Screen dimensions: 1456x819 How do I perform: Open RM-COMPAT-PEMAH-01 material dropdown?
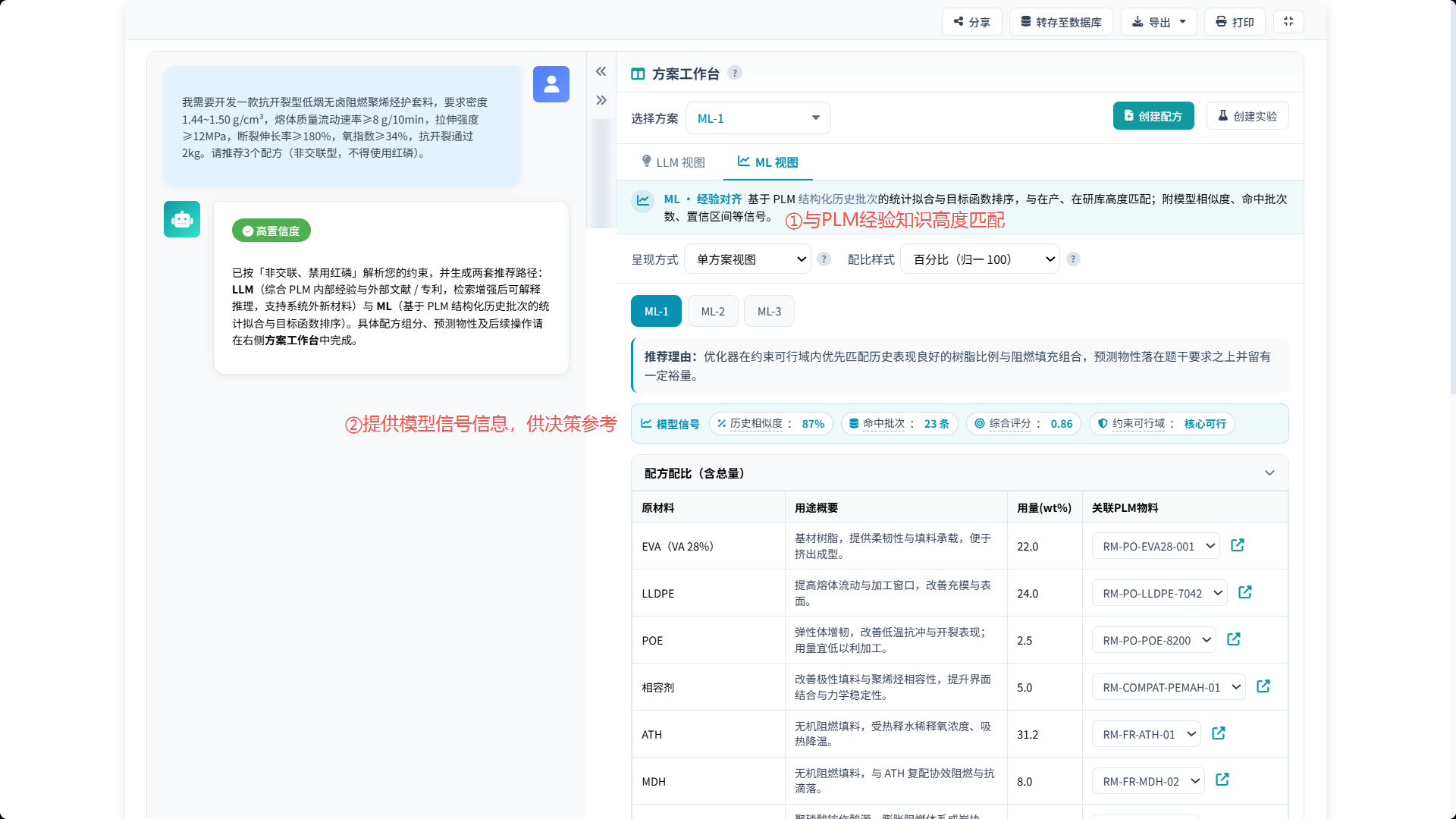pyautogui.click(x=1169, y=687)
